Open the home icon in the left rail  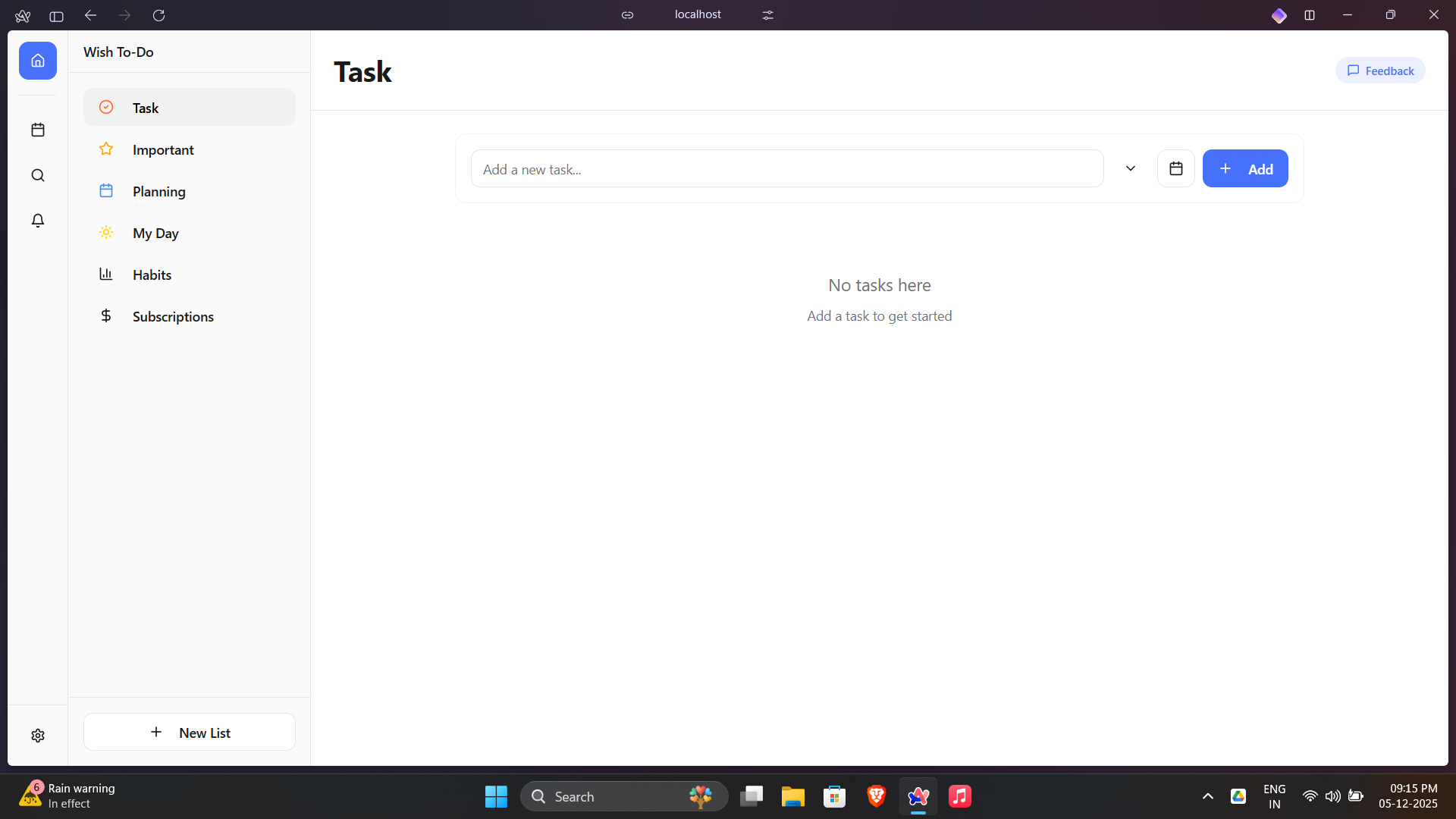coord(38,61)
